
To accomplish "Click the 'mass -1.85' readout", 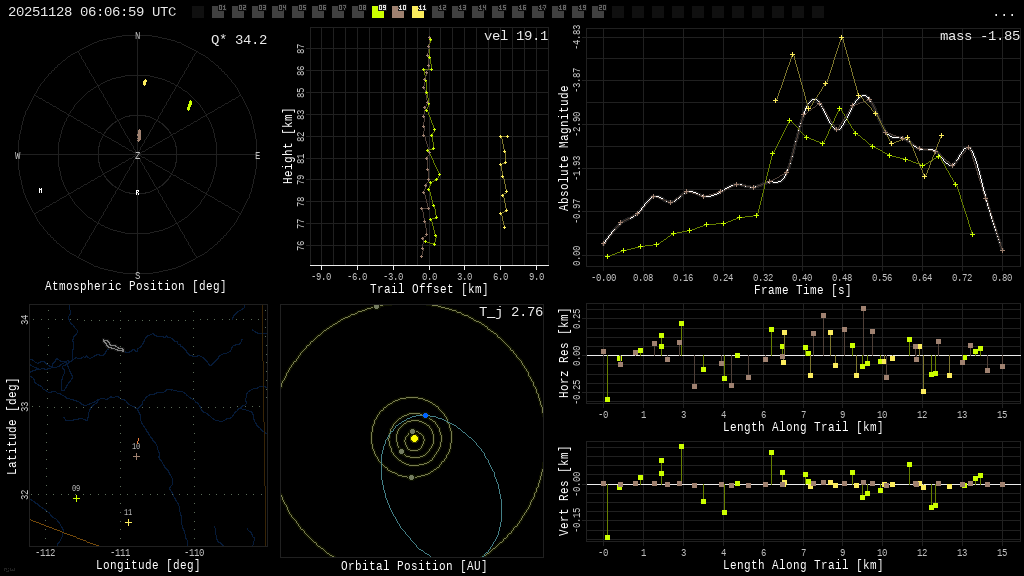I will pos(980,36).
